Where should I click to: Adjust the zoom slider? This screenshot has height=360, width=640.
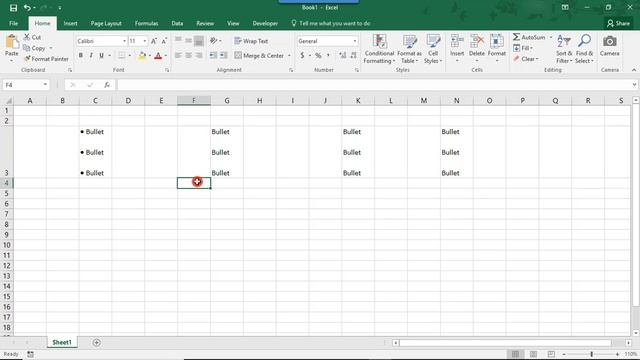coord(591,354)
